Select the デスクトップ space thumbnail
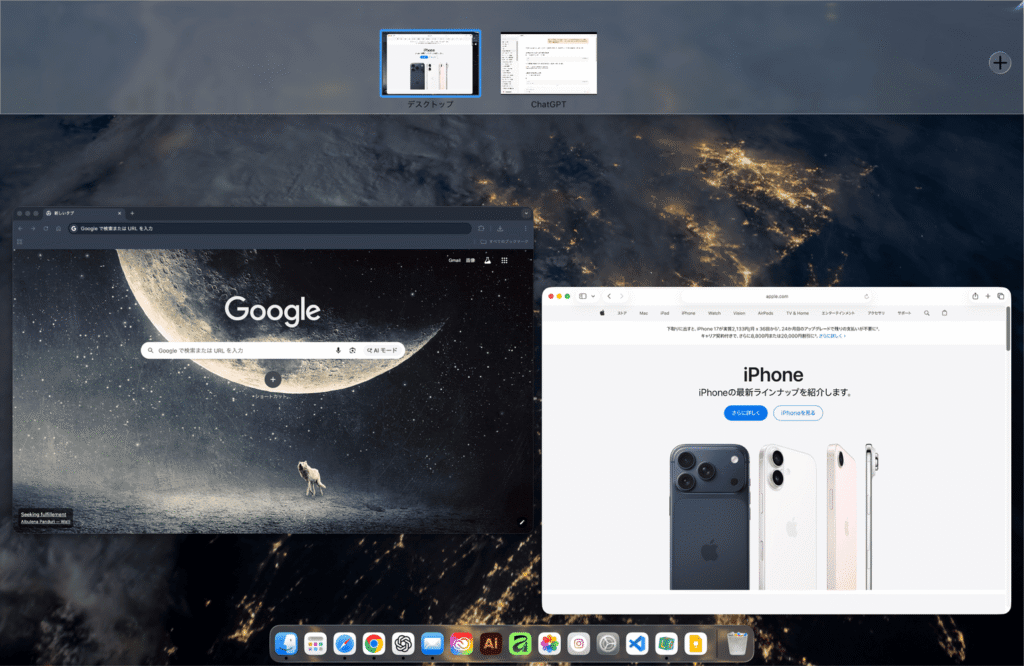Screen dimensions: 1024x666 click(x=430, y=63)
